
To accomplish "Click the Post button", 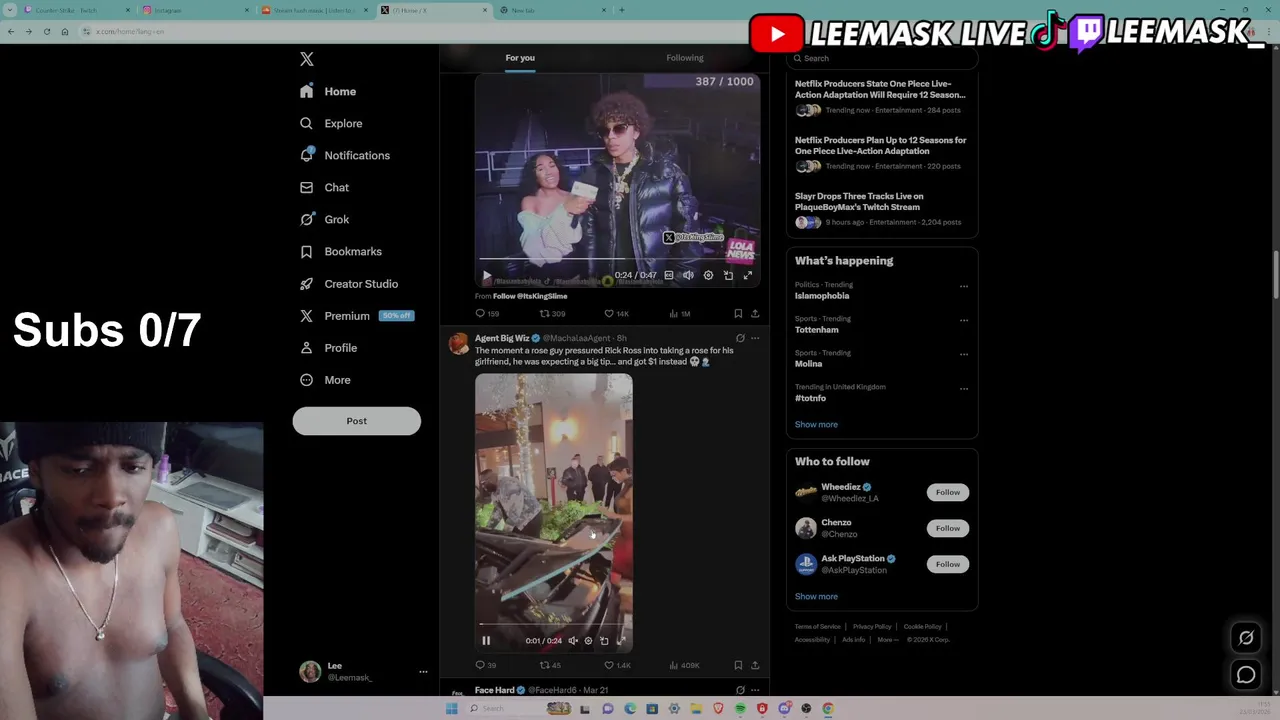I will point(356,421).
